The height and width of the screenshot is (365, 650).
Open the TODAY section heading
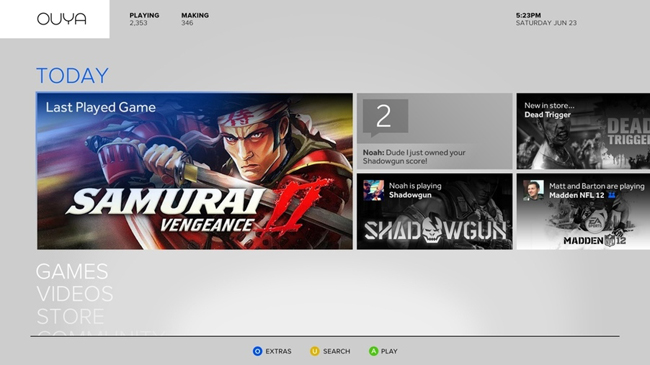(x=73, y=75)
